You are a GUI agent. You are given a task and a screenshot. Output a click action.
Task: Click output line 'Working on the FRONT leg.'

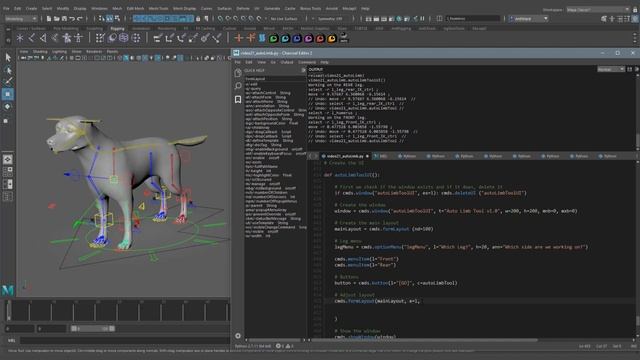[x=336, y=118]
